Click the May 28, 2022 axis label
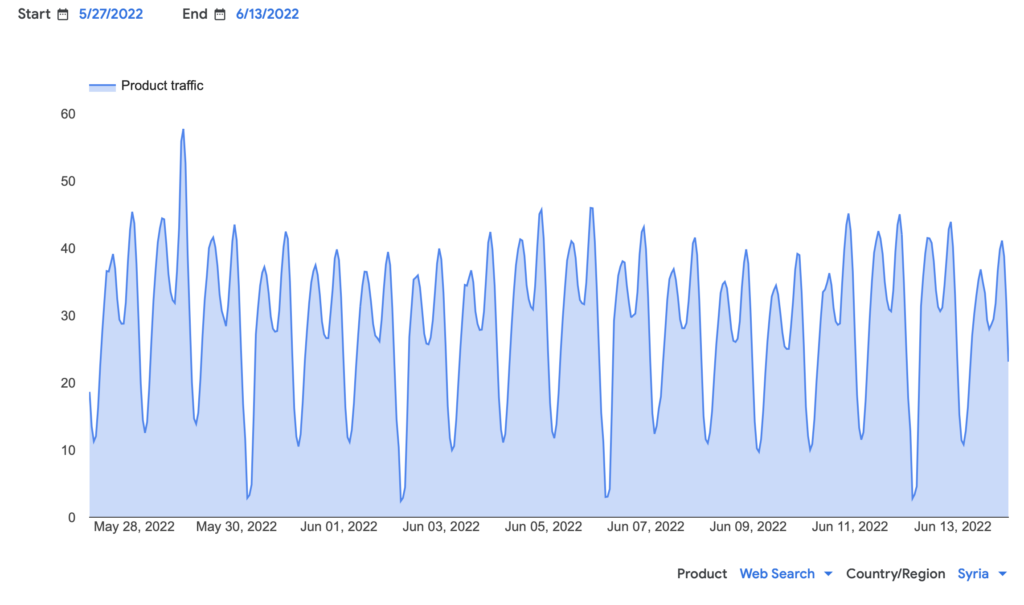Screen dimensions: 1024x605 (133, 527)
